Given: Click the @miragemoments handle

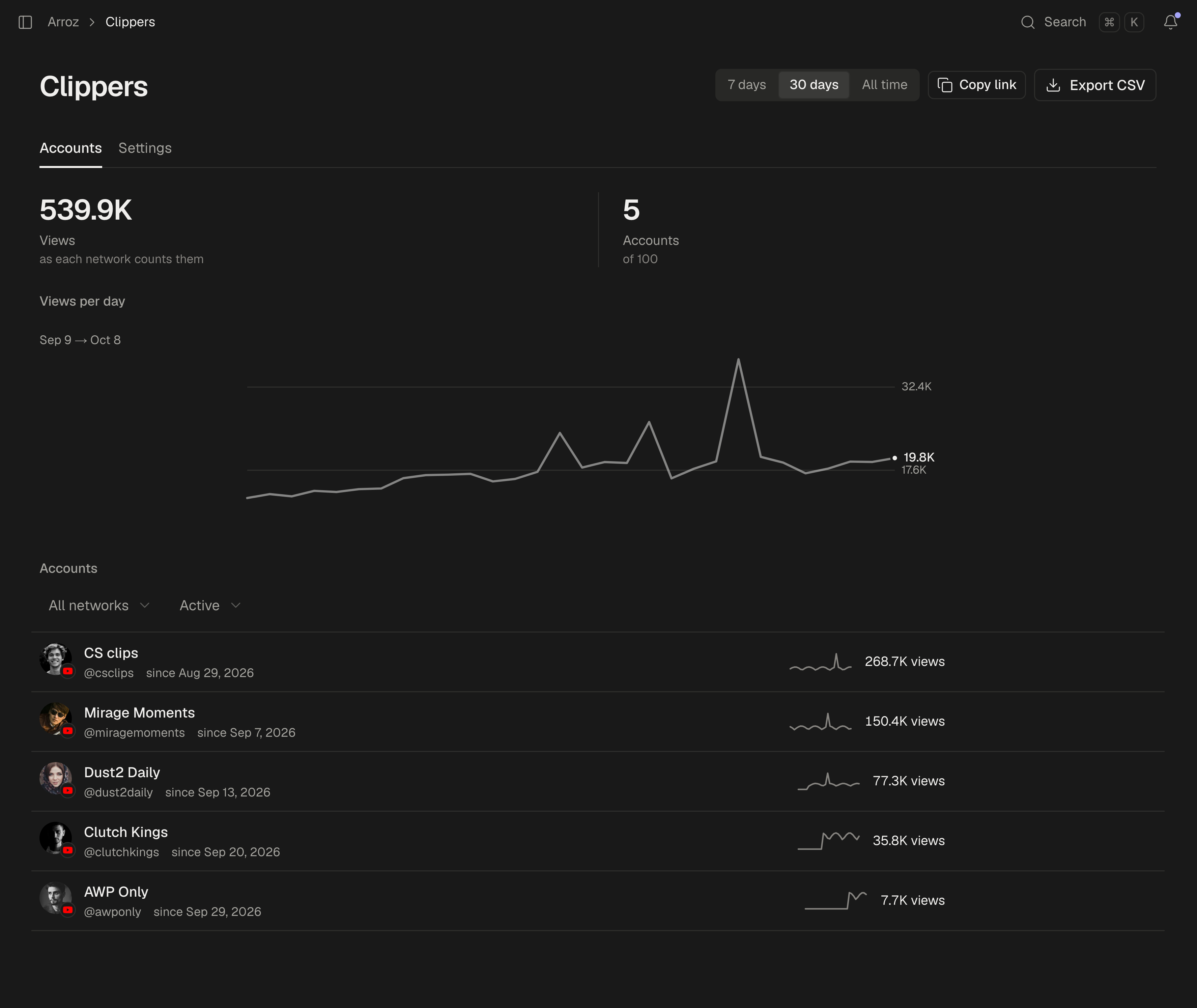Looking at the screenshot, I should (x=134, y=733).
